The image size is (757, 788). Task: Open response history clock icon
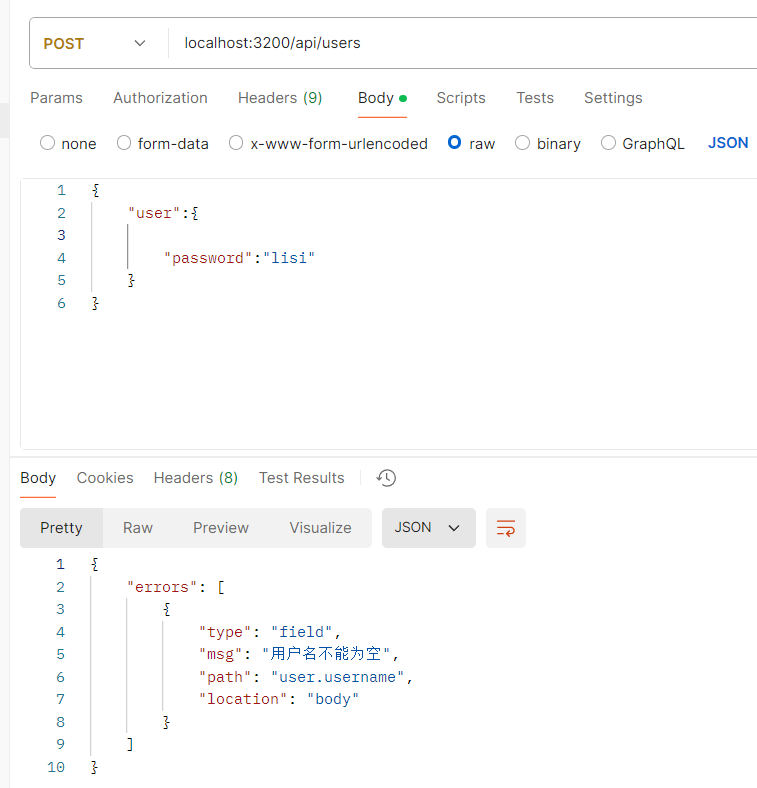tap(387, 478)
